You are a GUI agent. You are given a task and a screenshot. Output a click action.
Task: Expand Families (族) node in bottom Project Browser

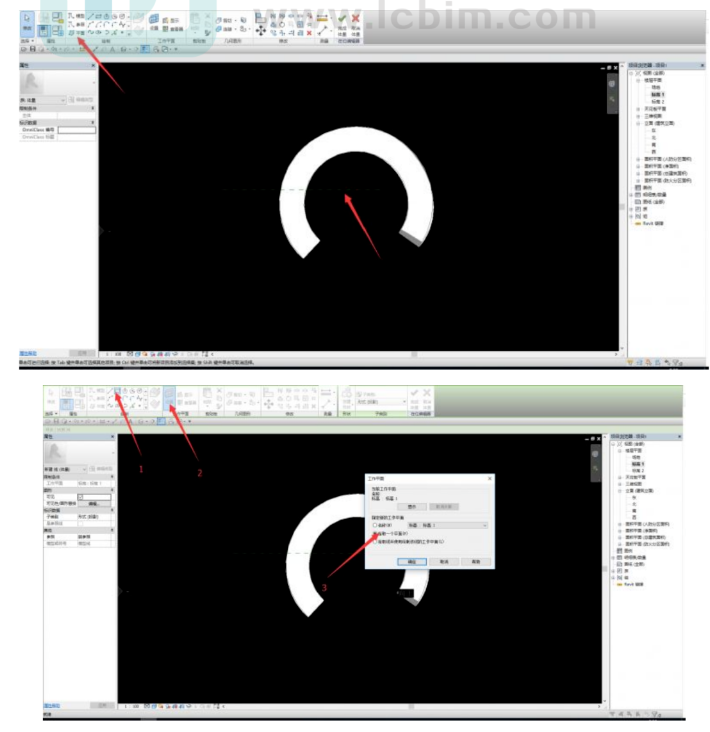613,571
